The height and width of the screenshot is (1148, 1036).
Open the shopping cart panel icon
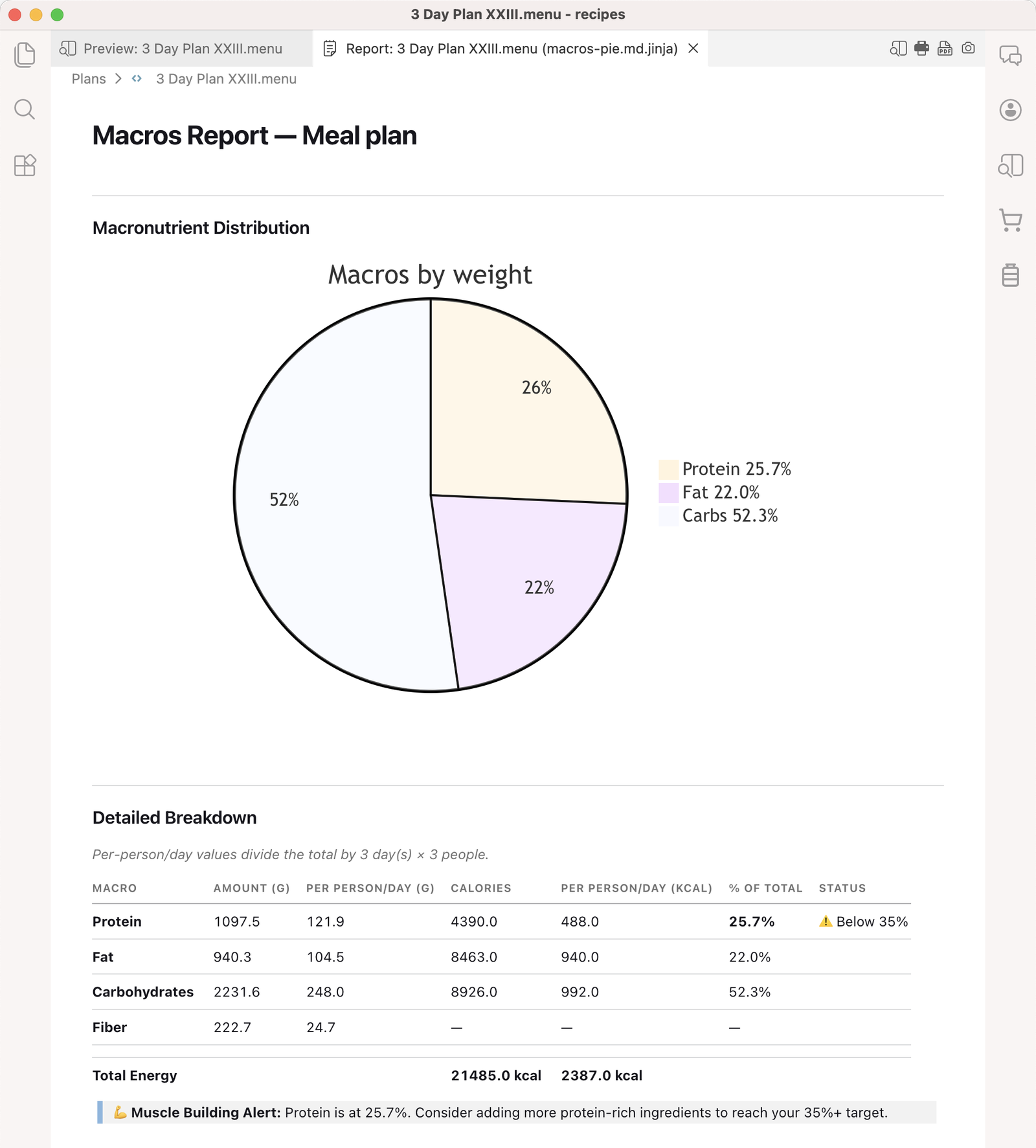tap(1010, 220)
